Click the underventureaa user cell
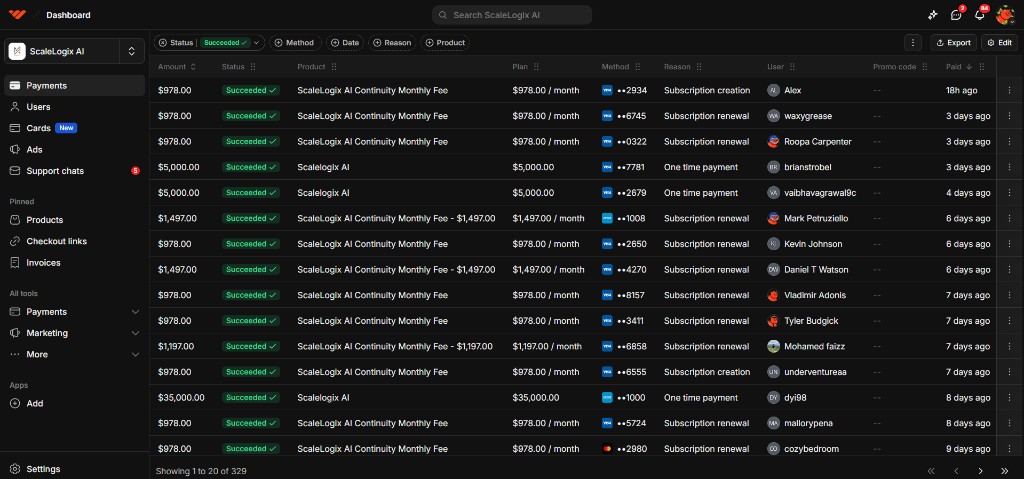Screen dimensions: 1024x479 tap(807, 372)
